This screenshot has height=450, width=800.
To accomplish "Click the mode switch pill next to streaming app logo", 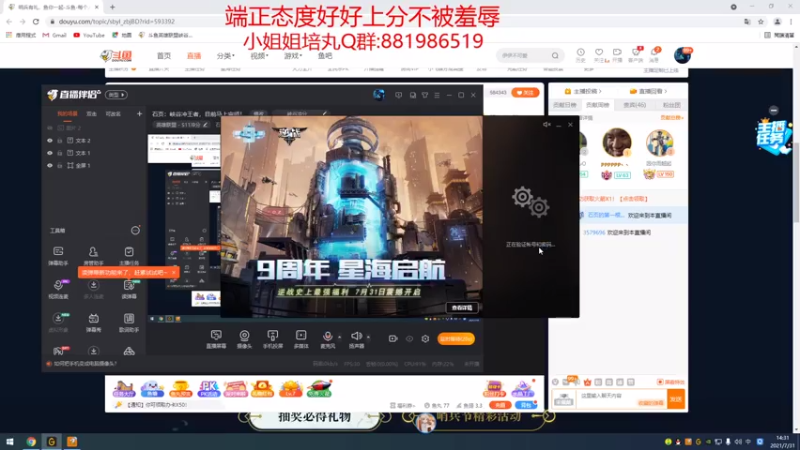I will click(x=116, y=95).
